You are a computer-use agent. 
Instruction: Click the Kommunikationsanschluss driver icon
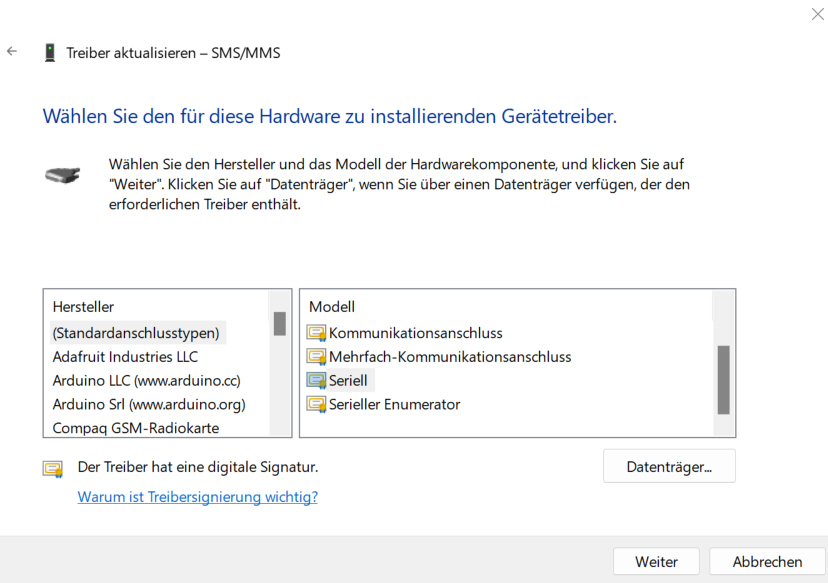point(316,333)
